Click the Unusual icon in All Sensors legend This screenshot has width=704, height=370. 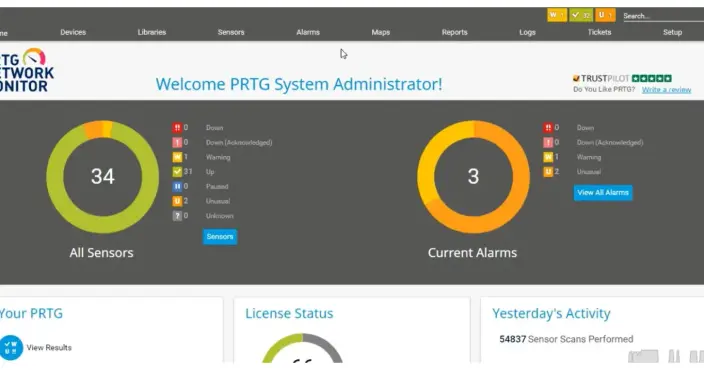tap(177, 201)
